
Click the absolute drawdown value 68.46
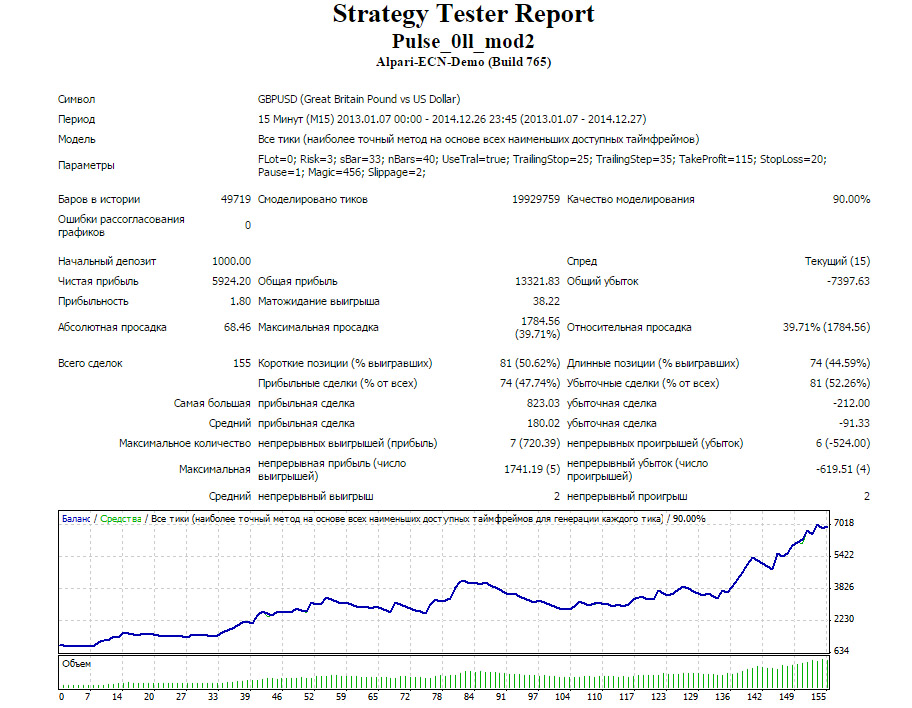click(237, 328)
